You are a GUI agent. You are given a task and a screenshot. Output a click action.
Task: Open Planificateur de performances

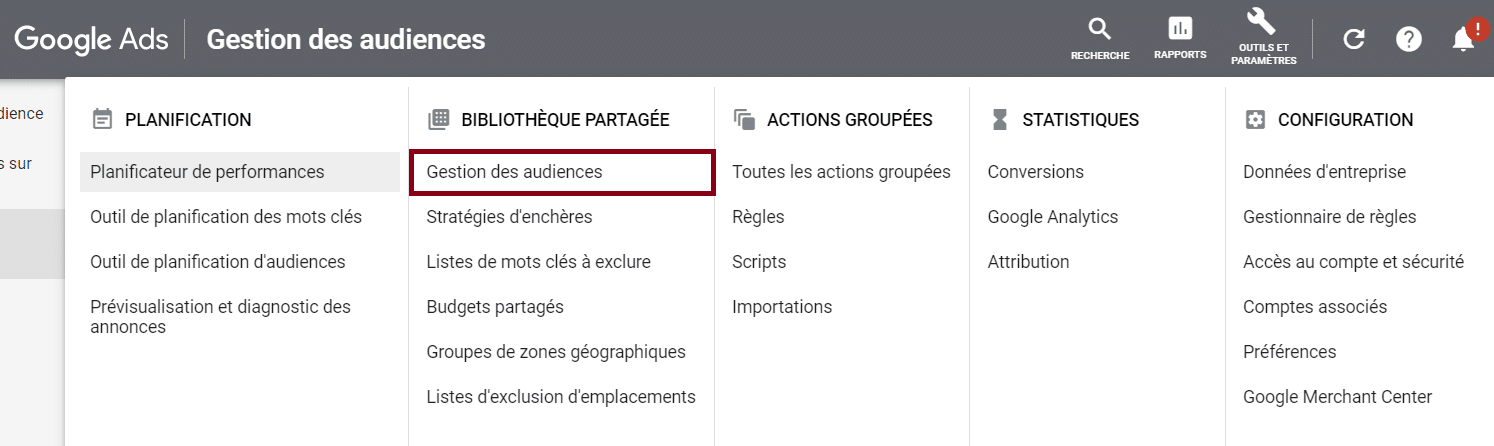point(207,172)
